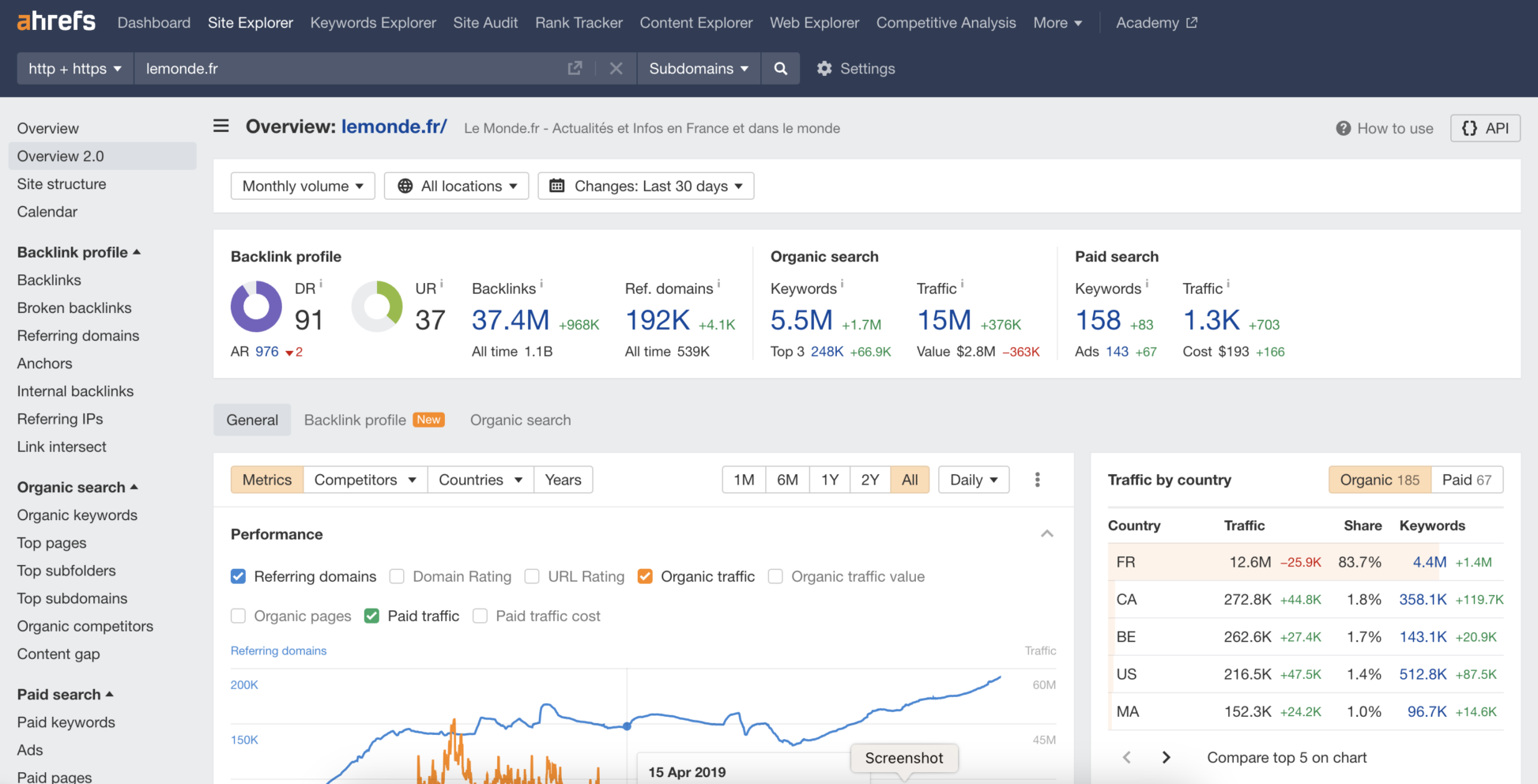Toggle the hamburger sidebar menu
The image size is (1538, 784).
click(221, 126)
